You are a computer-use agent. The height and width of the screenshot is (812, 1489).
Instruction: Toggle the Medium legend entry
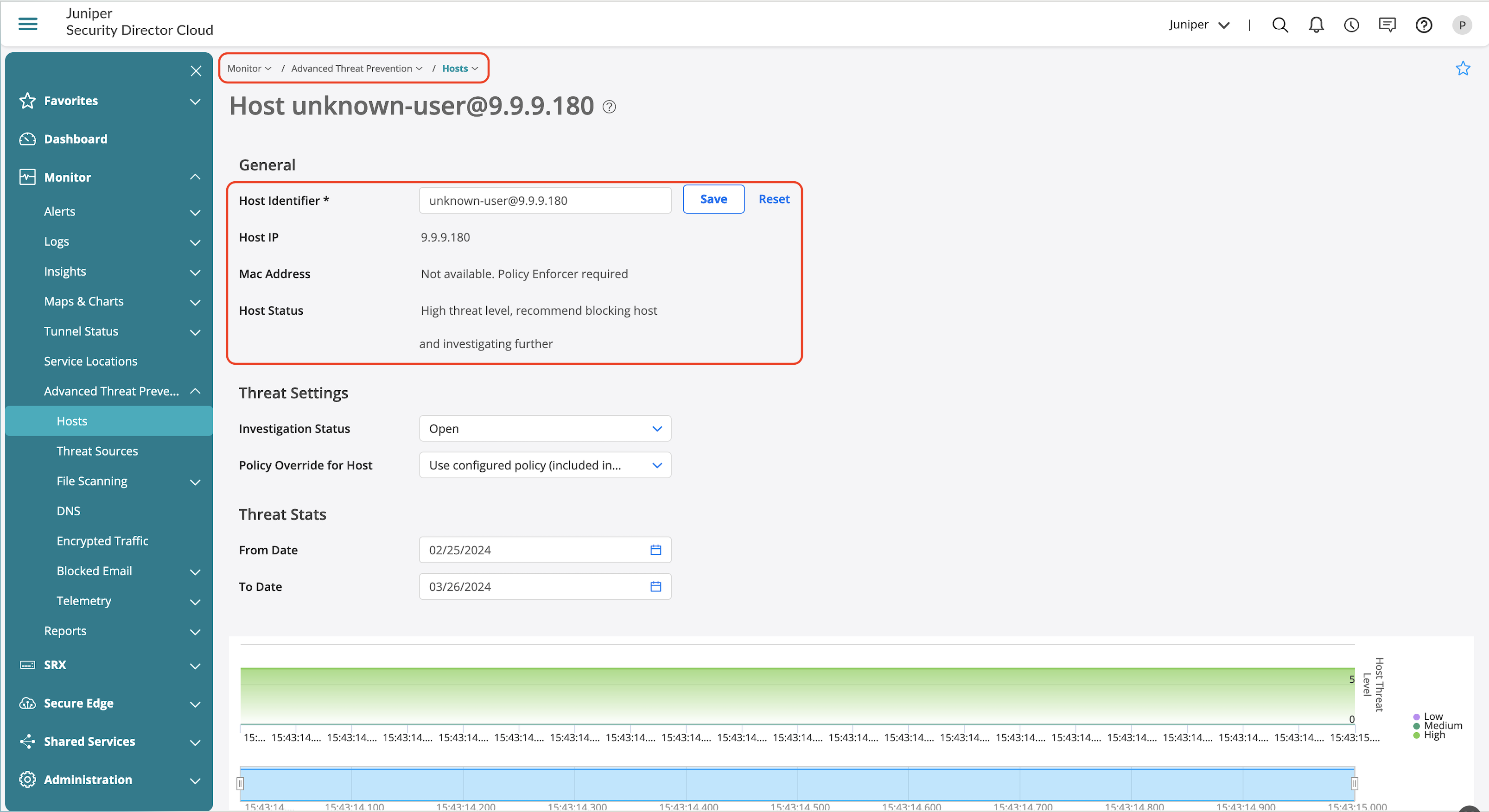[1442, 726]
